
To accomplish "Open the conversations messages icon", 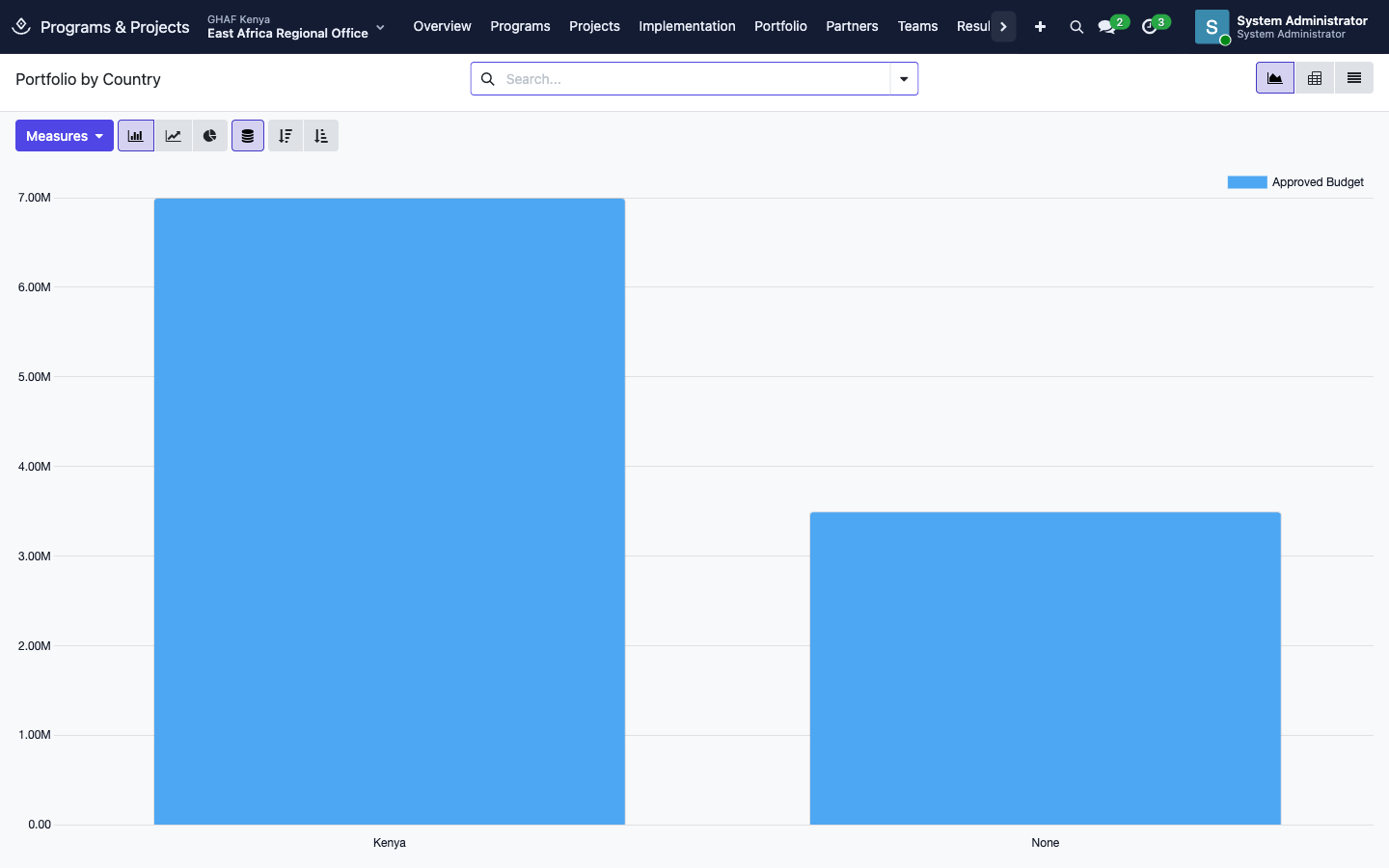I will click(x=1107, y=26).
